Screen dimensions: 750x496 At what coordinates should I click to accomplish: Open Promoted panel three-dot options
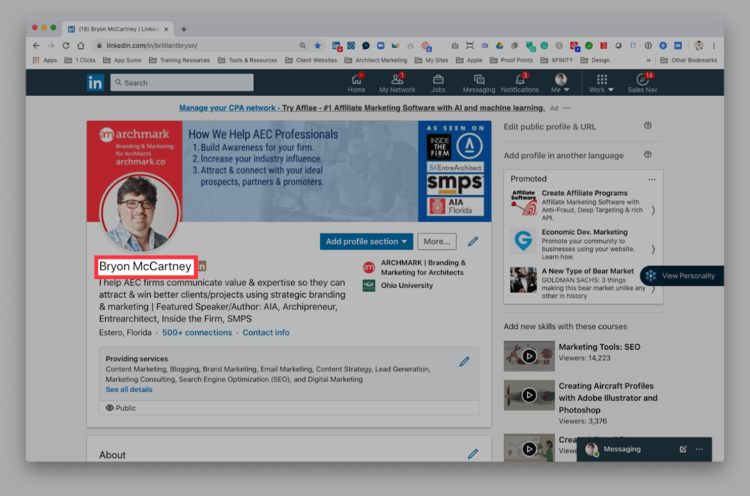(651, 179)
